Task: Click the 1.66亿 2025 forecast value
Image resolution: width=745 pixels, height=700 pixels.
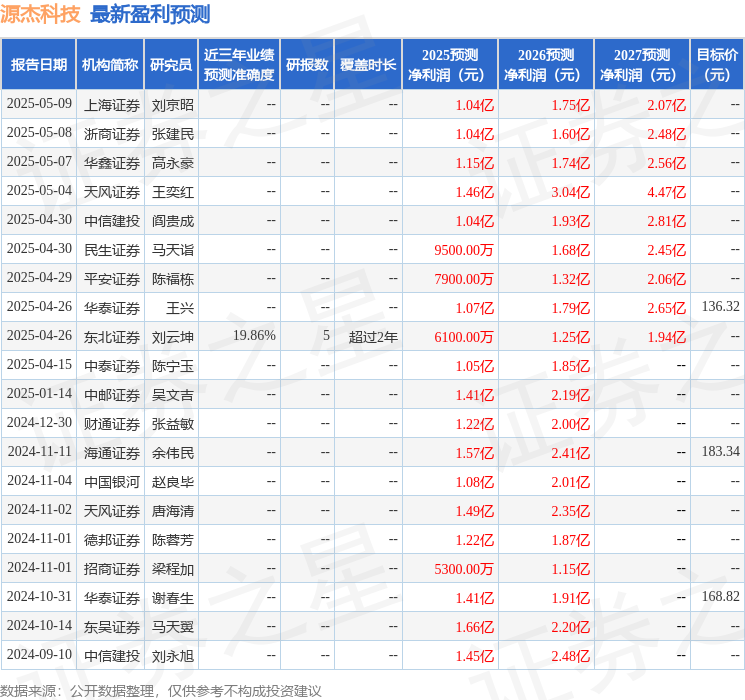Action: pyautogui.click(x=475, y=627)
